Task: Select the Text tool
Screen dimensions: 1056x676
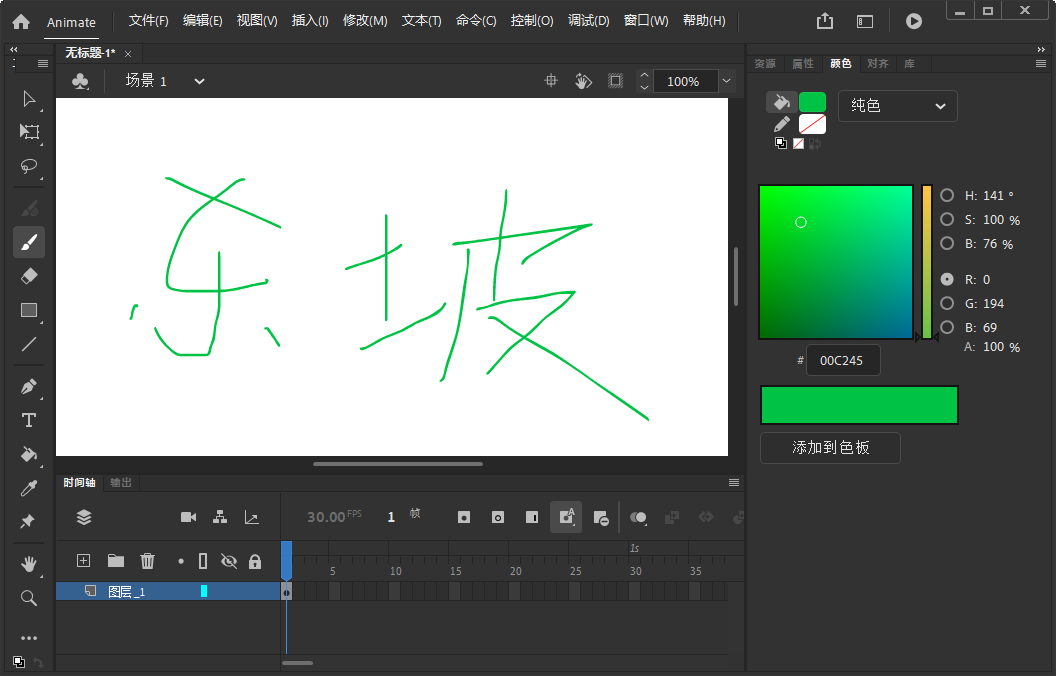Action: [x=29, y=420]
